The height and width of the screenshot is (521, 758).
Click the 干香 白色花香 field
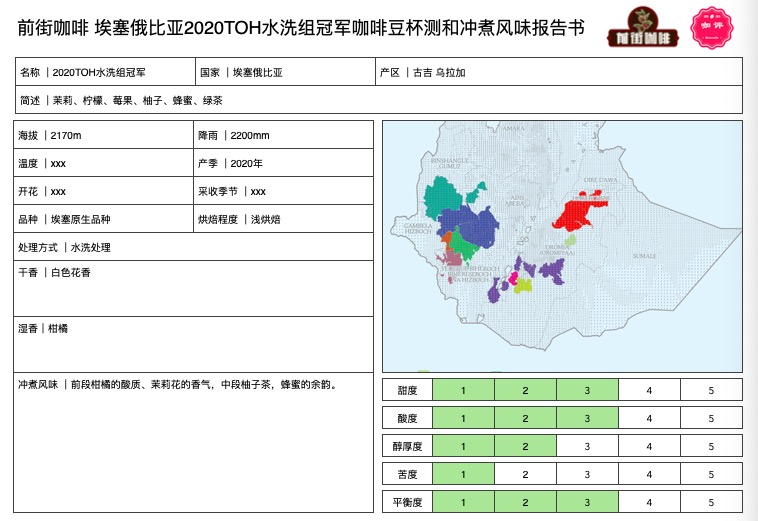click(193, 289)
